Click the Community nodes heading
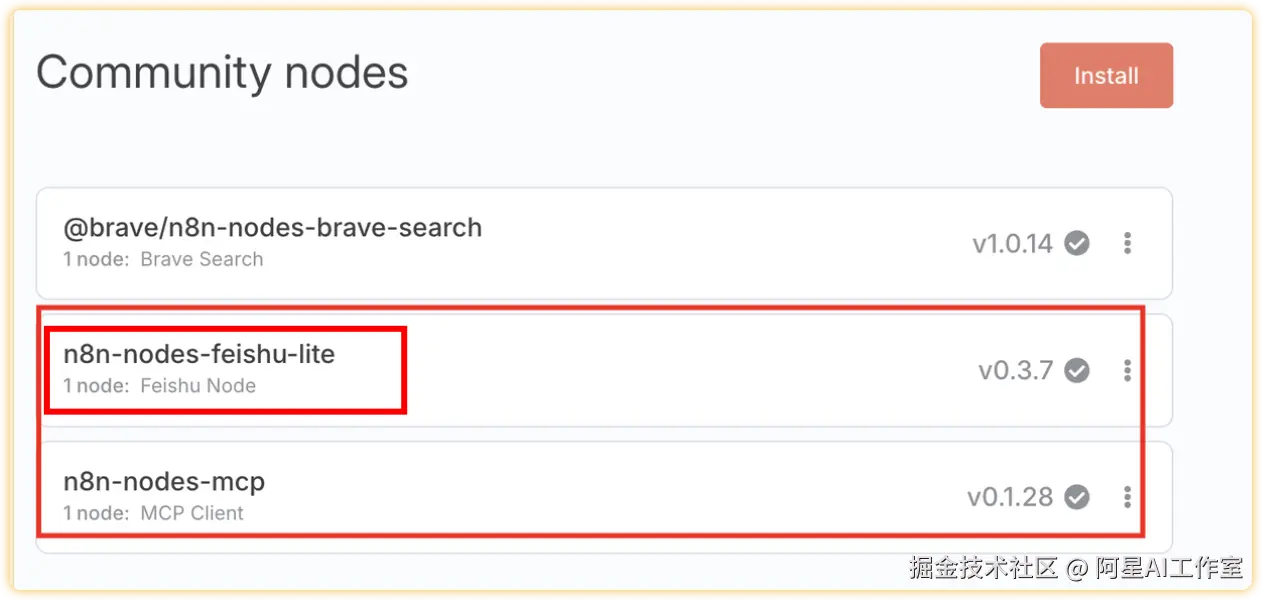Image resolution: width=1262 pixels, height=600 pixels. pyautogui.click(x=222, y=73)
